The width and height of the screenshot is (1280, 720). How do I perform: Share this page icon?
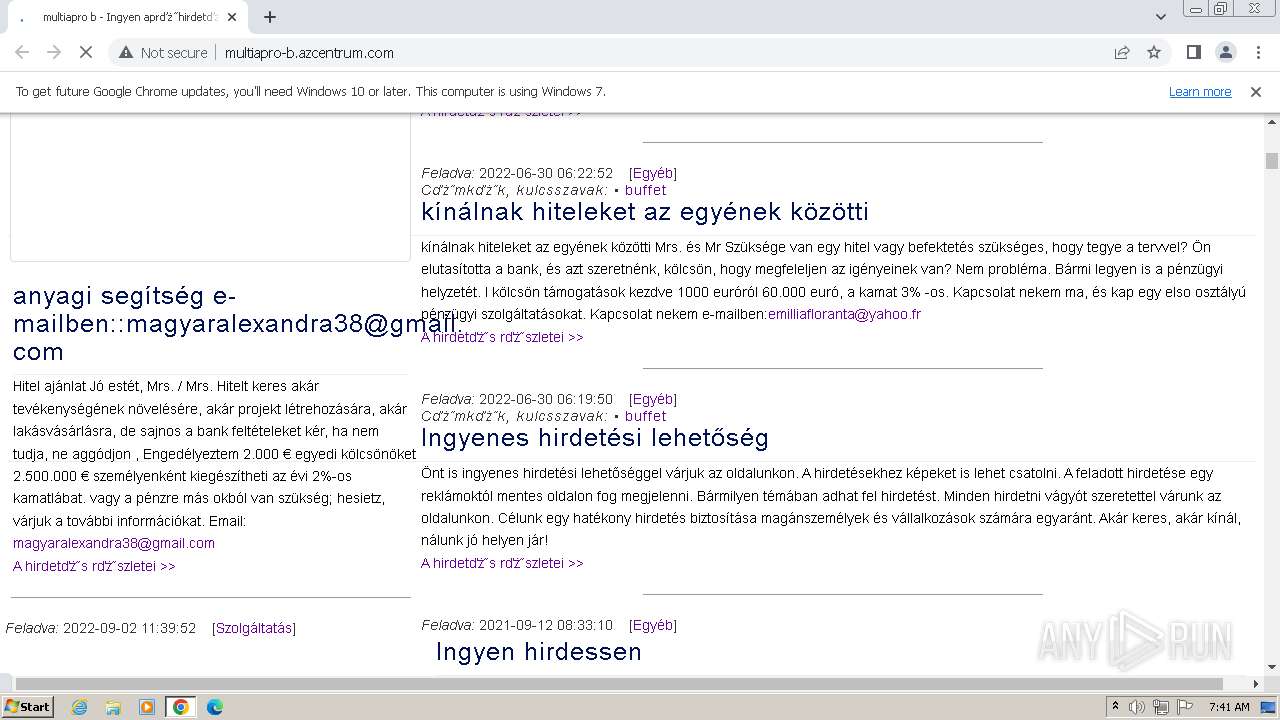click(x=1122, y=53)
